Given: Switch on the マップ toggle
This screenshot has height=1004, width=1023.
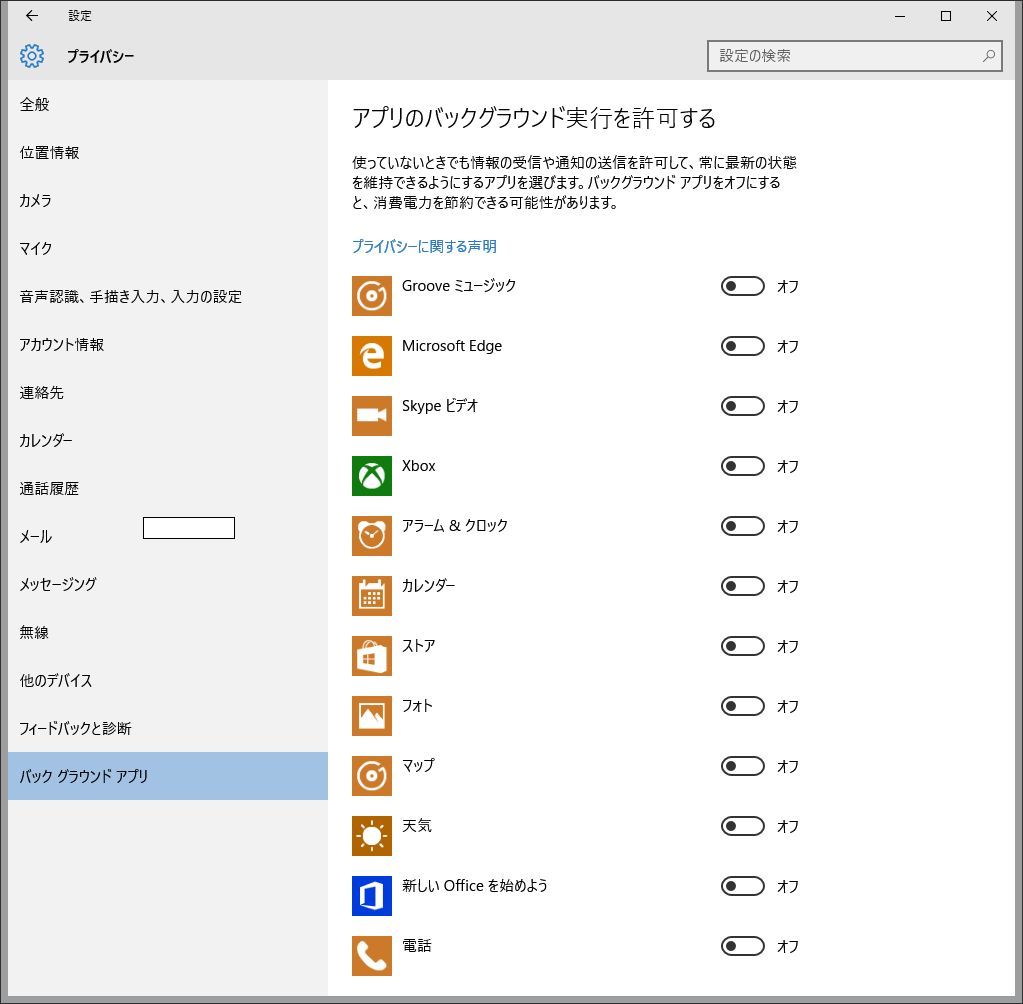Looking at the screenshot, I should (742, 767).
